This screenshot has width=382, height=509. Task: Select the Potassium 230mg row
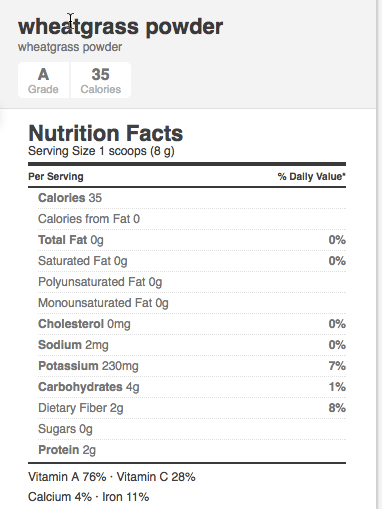click(192, 366)
